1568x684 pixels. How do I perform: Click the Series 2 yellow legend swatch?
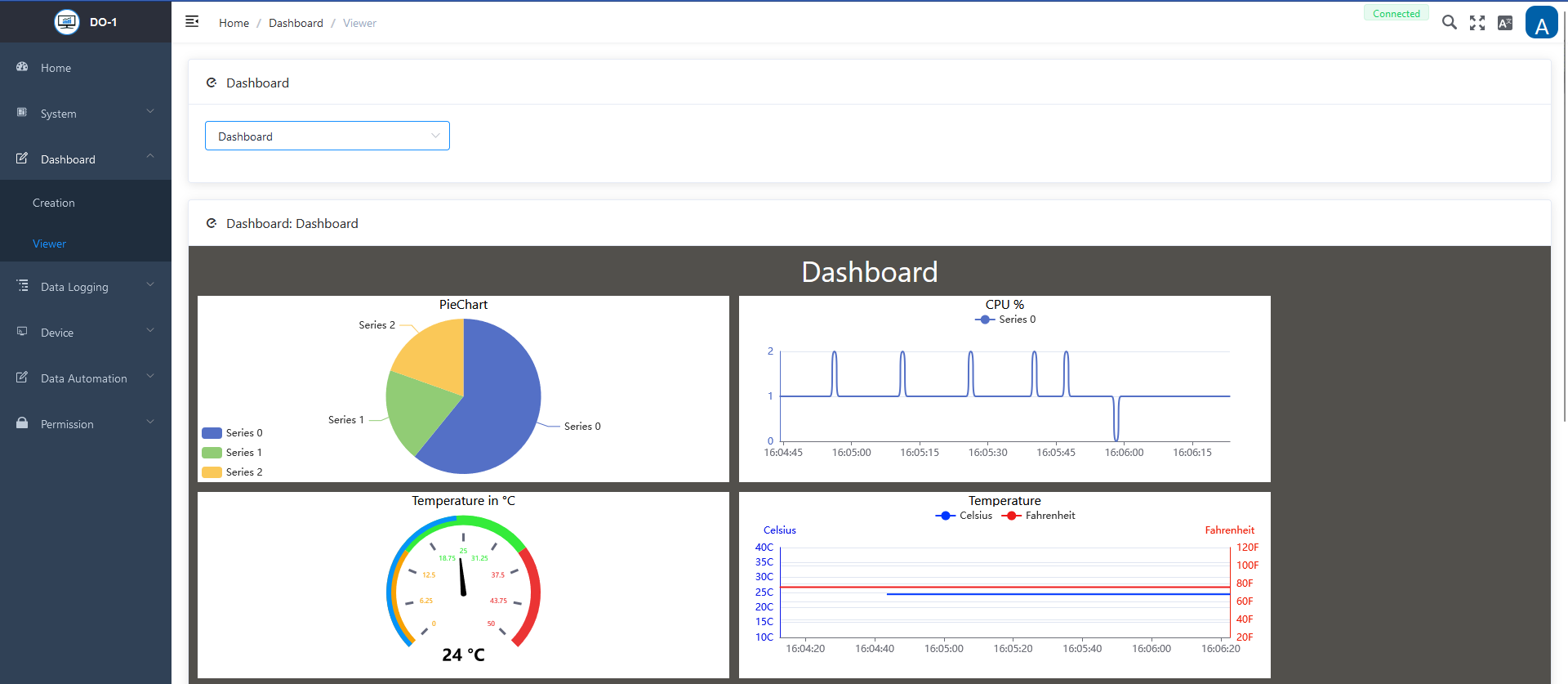tap(212, 472)
